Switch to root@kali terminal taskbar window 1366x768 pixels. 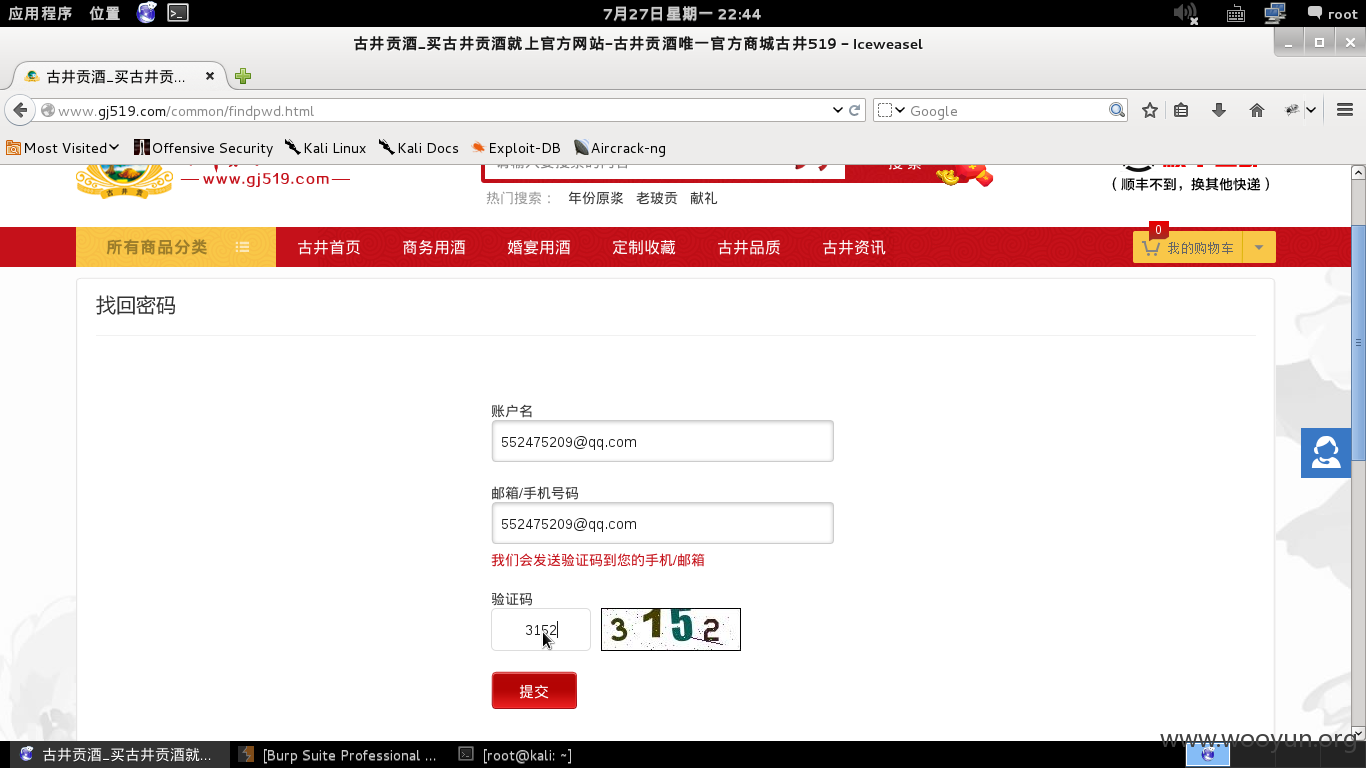click(518, 755)
